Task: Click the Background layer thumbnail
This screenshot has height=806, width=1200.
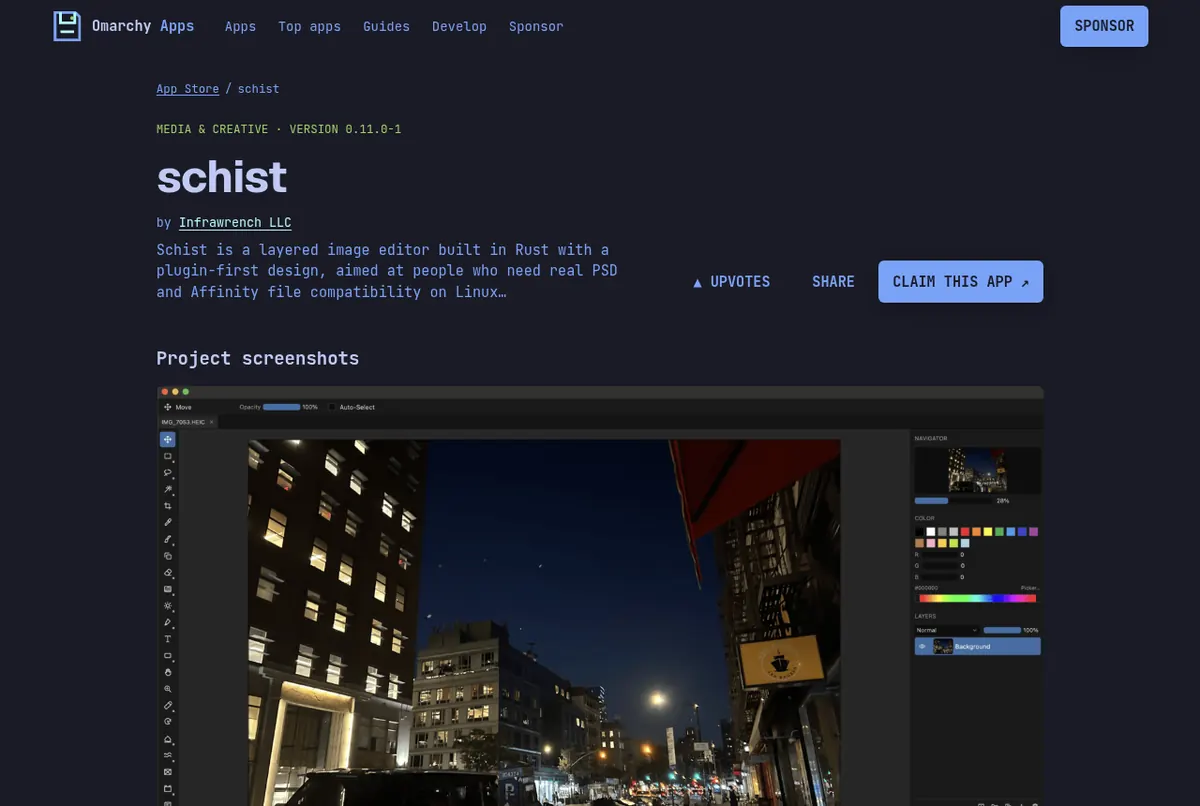Action: (943, 646)
